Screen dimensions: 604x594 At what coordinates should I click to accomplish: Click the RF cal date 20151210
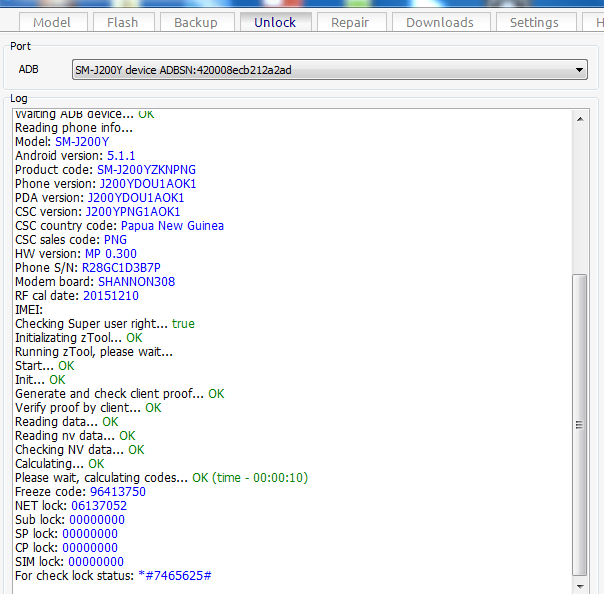(110, 296)
